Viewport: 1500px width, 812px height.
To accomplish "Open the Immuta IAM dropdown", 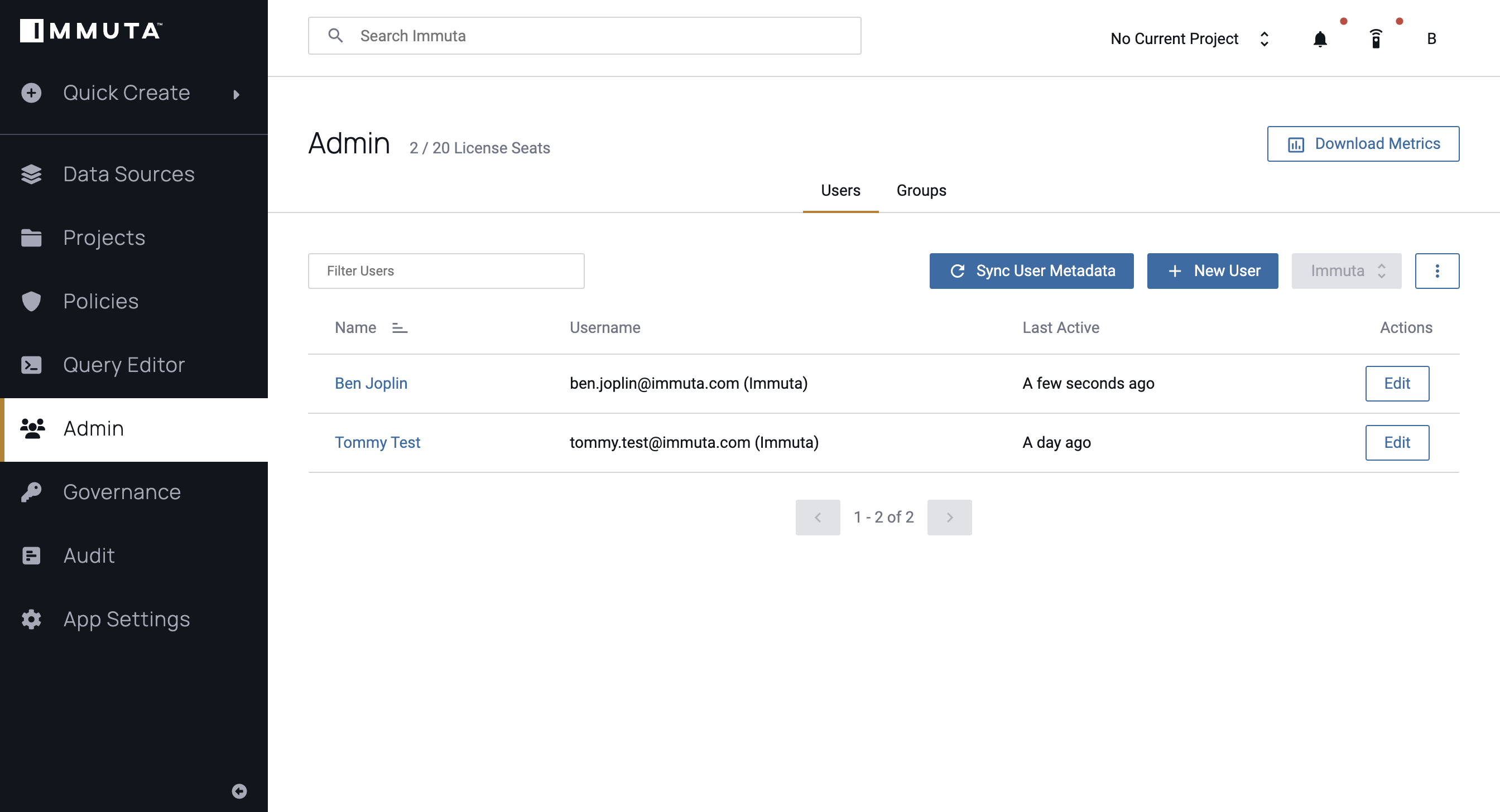I will coord(1347,270).
